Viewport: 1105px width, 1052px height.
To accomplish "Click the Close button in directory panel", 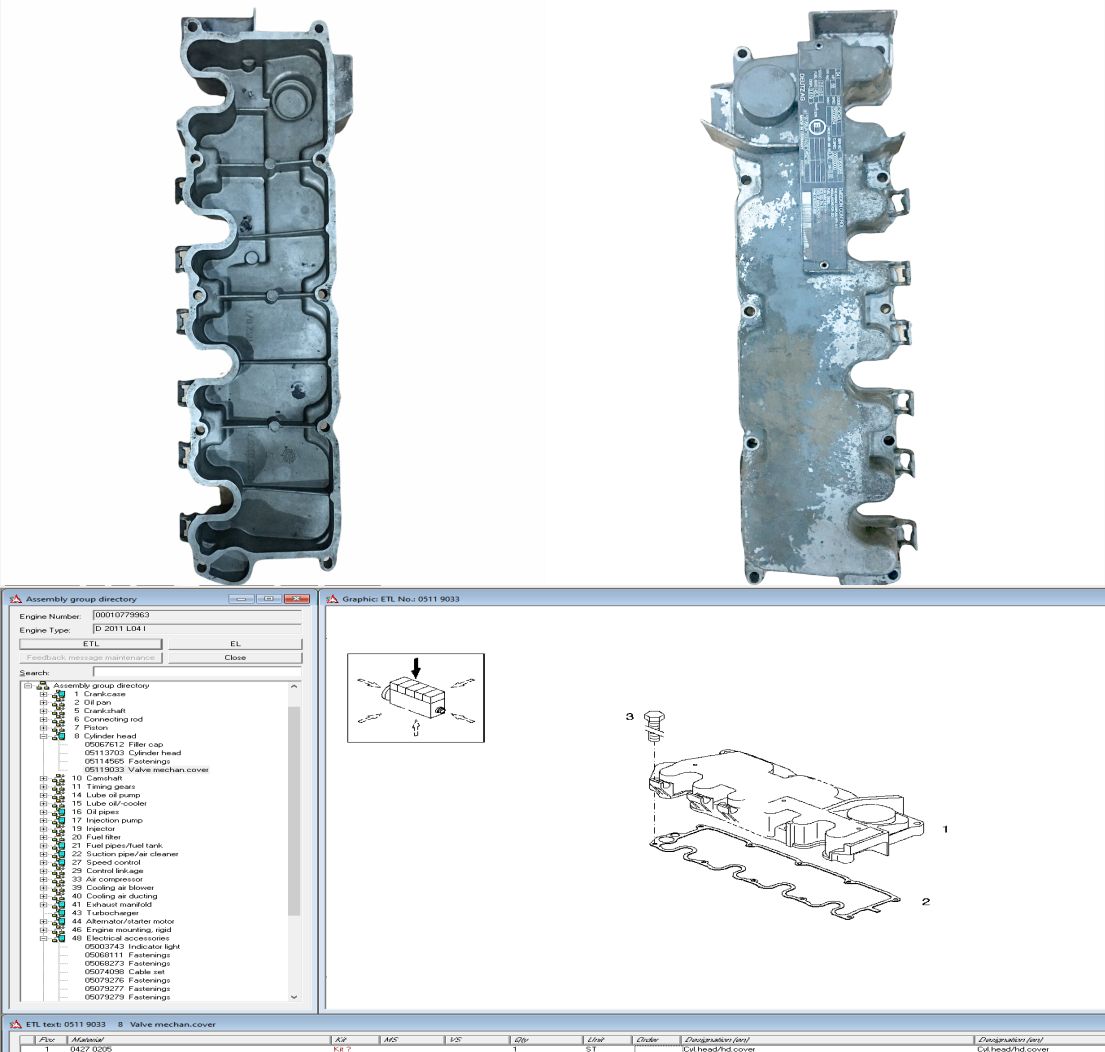I will (x=235, y=658).
